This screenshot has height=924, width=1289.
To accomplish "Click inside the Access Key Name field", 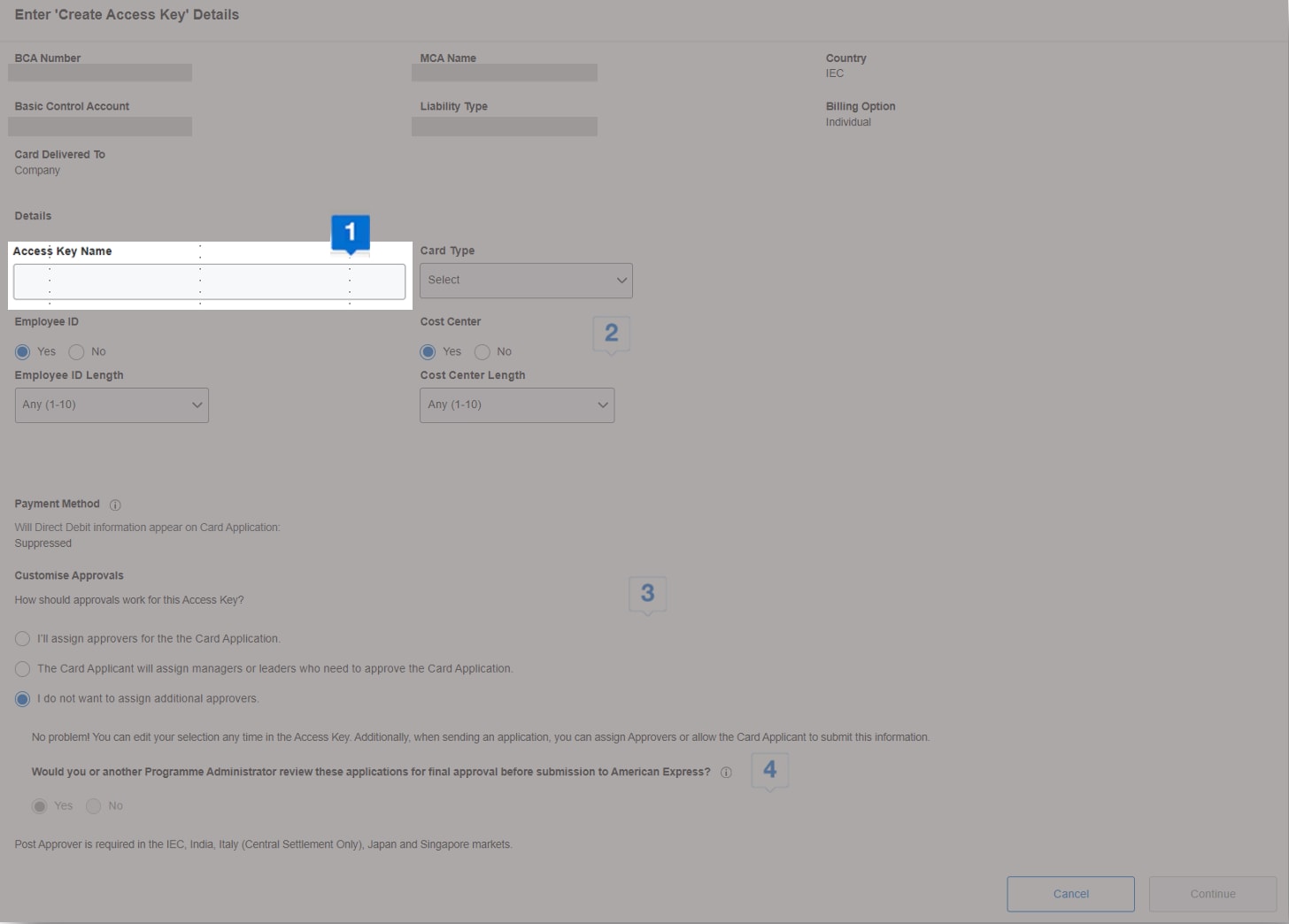I will [210, 281].
